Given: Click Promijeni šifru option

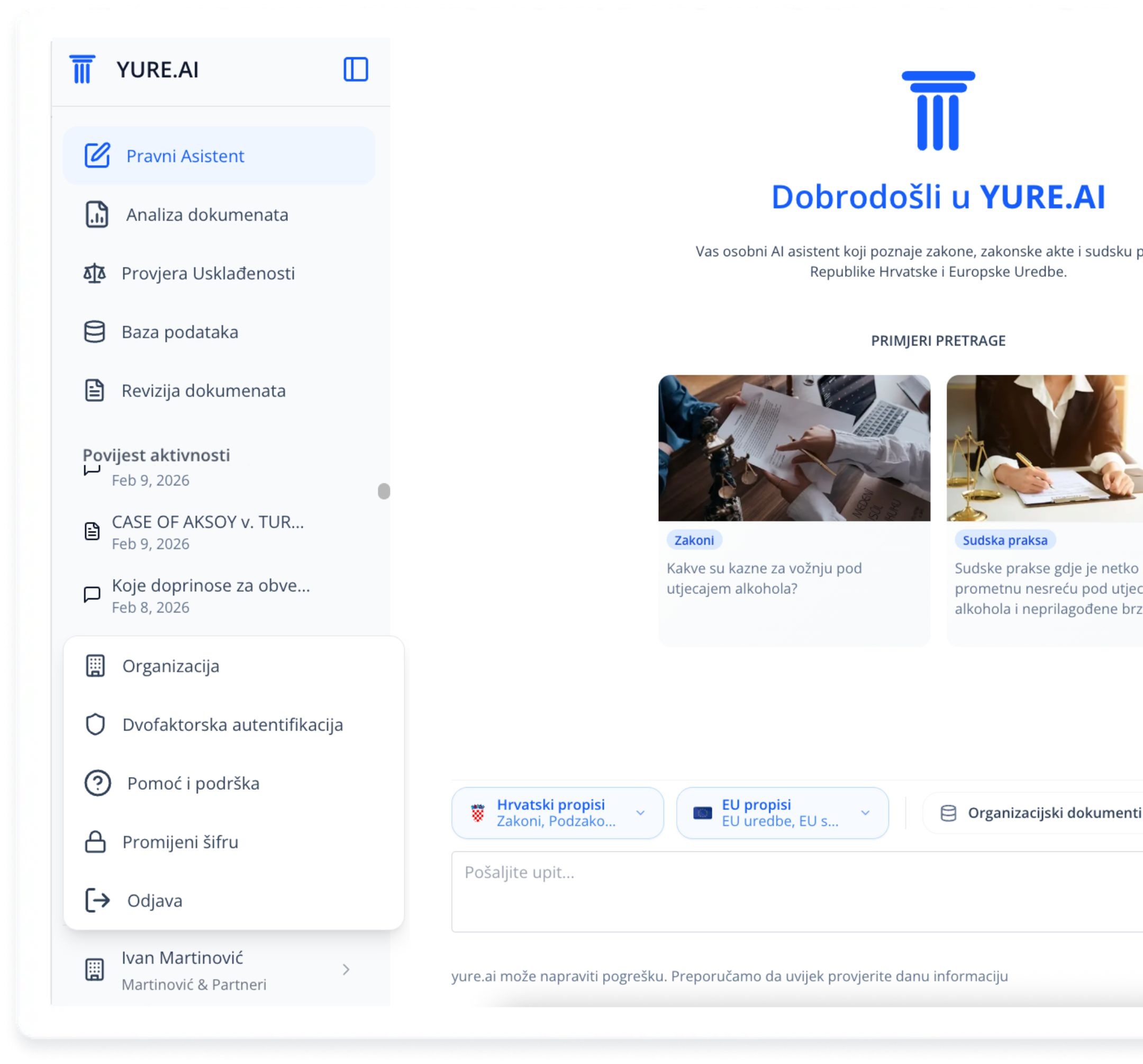Looking at the screenshot, I should pos(180,842).
